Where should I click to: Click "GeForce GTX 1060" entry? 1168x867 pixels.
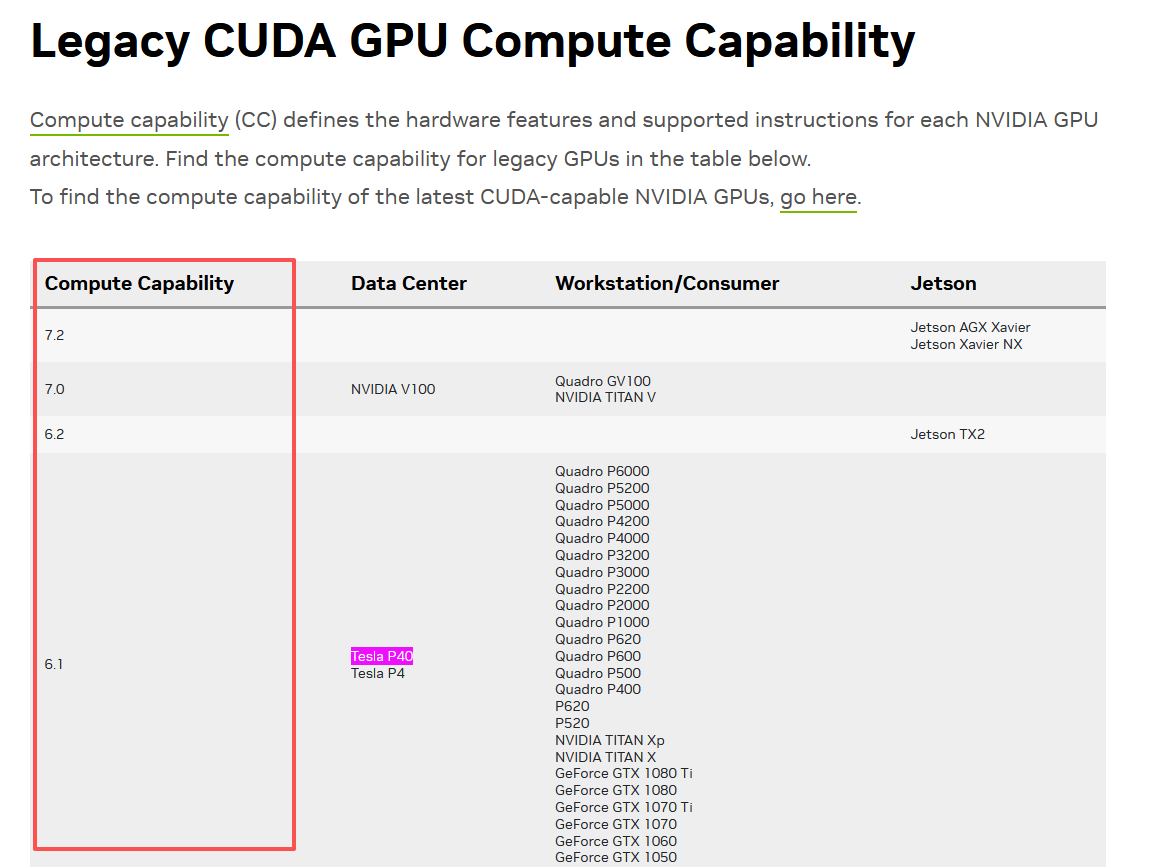(616, 841)
